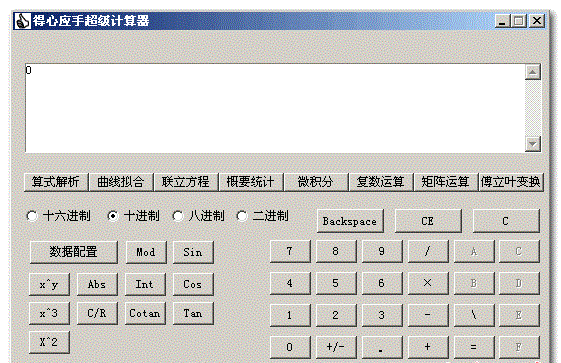Click the subtraction - button

(x=428, y=315)
